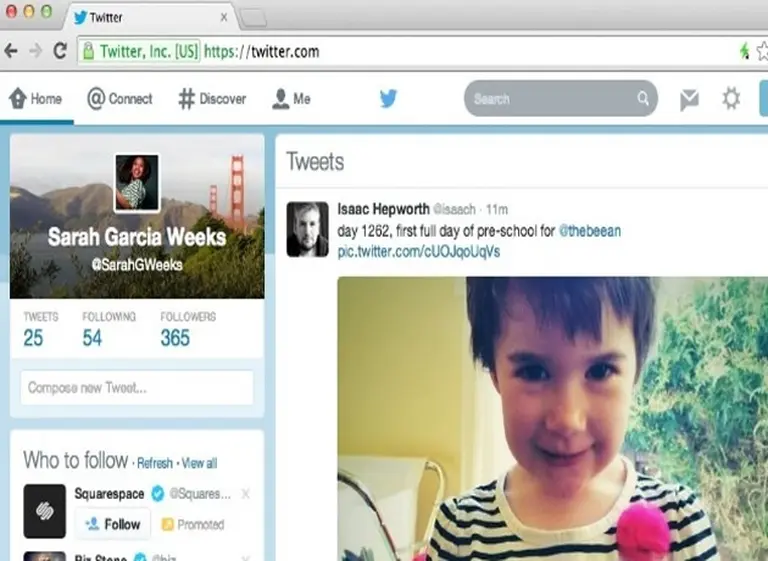View the 365 followers count
Viewport: 768px width, 561px height.
coord(175,338)
